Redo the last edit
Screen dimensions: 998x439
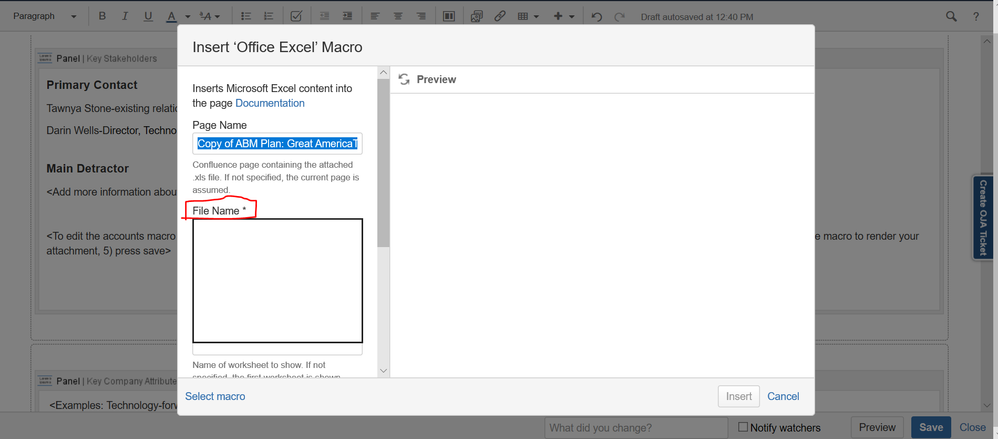[619, 17]
